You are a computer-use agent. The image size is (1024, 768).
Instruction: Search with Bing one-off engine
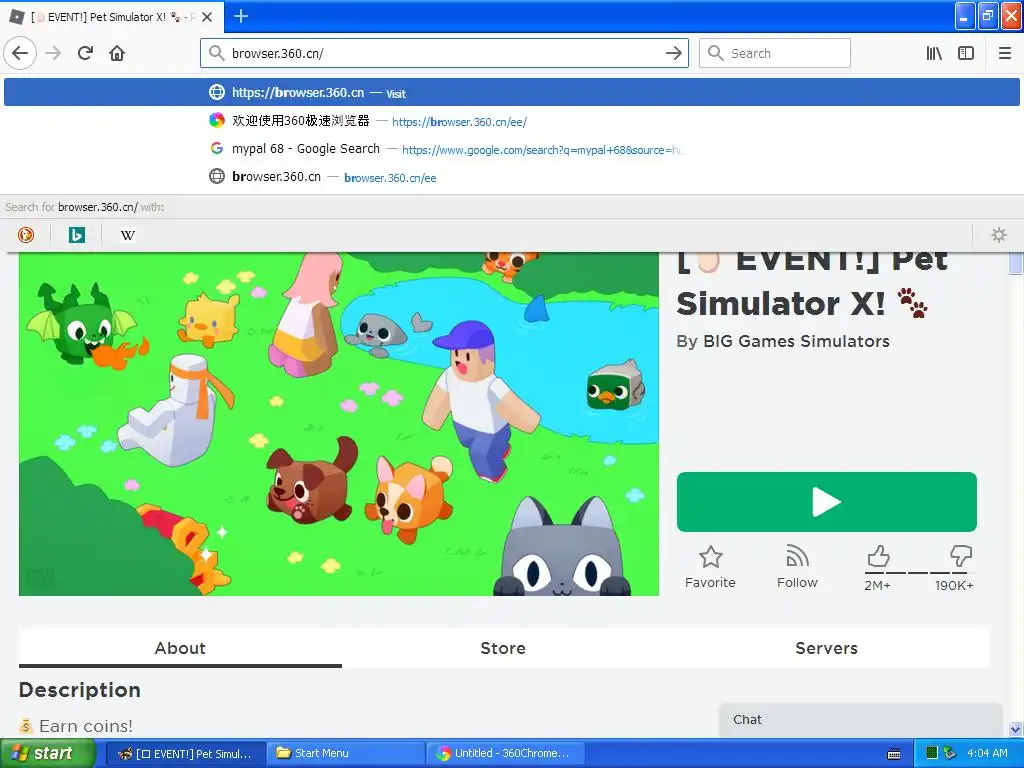click(76, 235)
